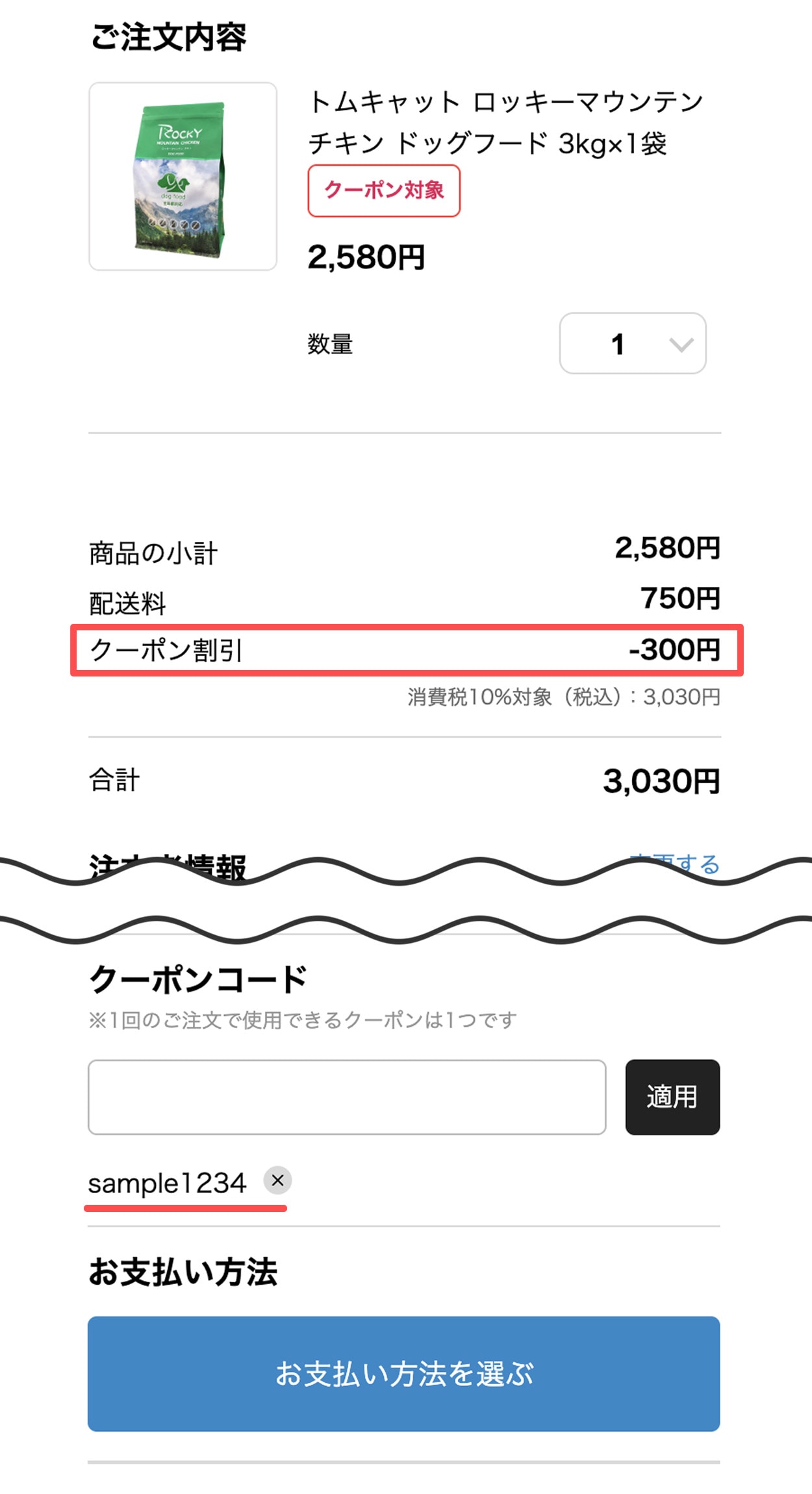Click the quantity dropdown chevron arrow
The image size is (812, 1494).
tap(681, 344)
